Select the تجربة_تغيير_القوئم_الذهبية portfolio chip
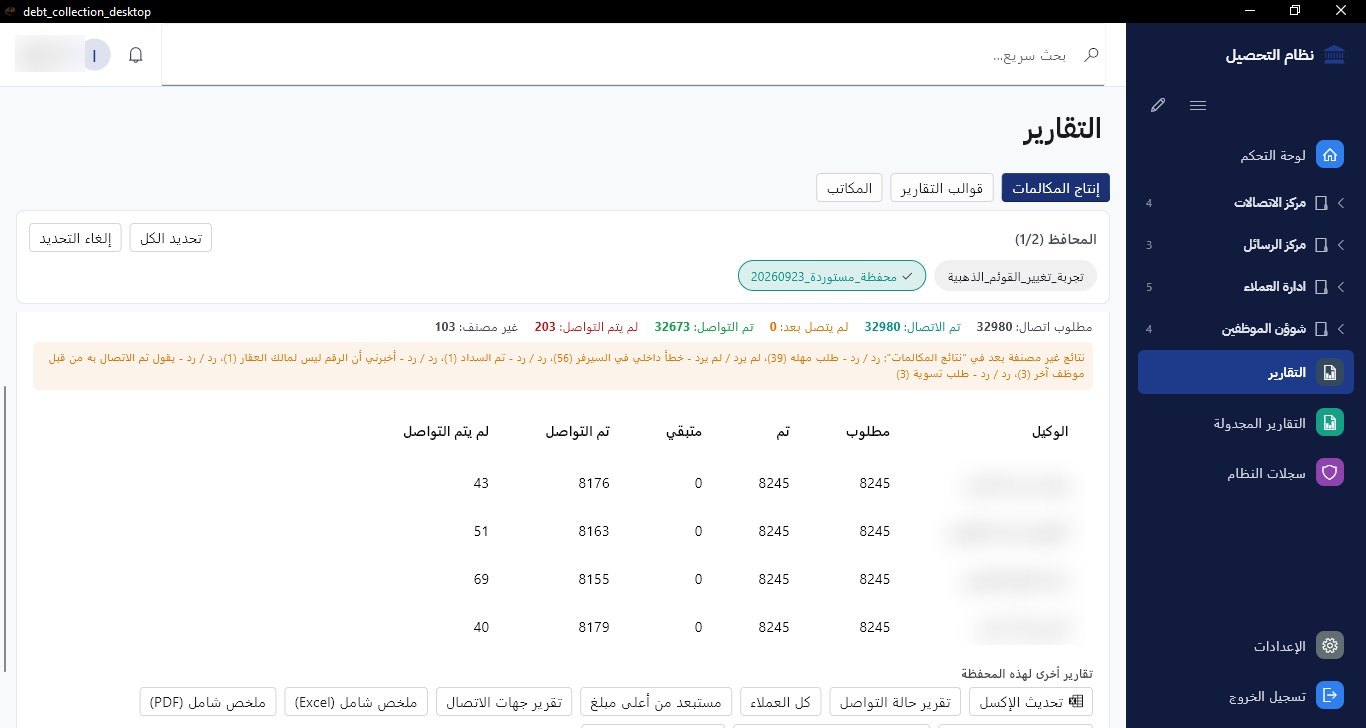The height and width of the screenshot is (728, 1366). tap(1015, 275)
